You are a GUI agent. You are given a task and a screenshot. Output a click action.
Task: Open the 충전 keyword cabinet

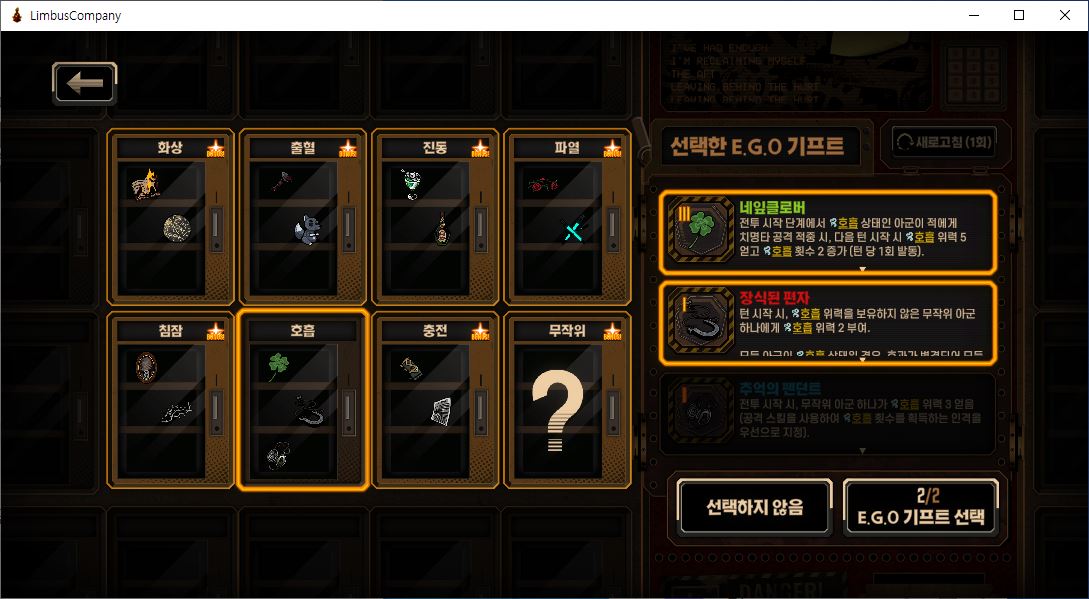coord(435,400)
